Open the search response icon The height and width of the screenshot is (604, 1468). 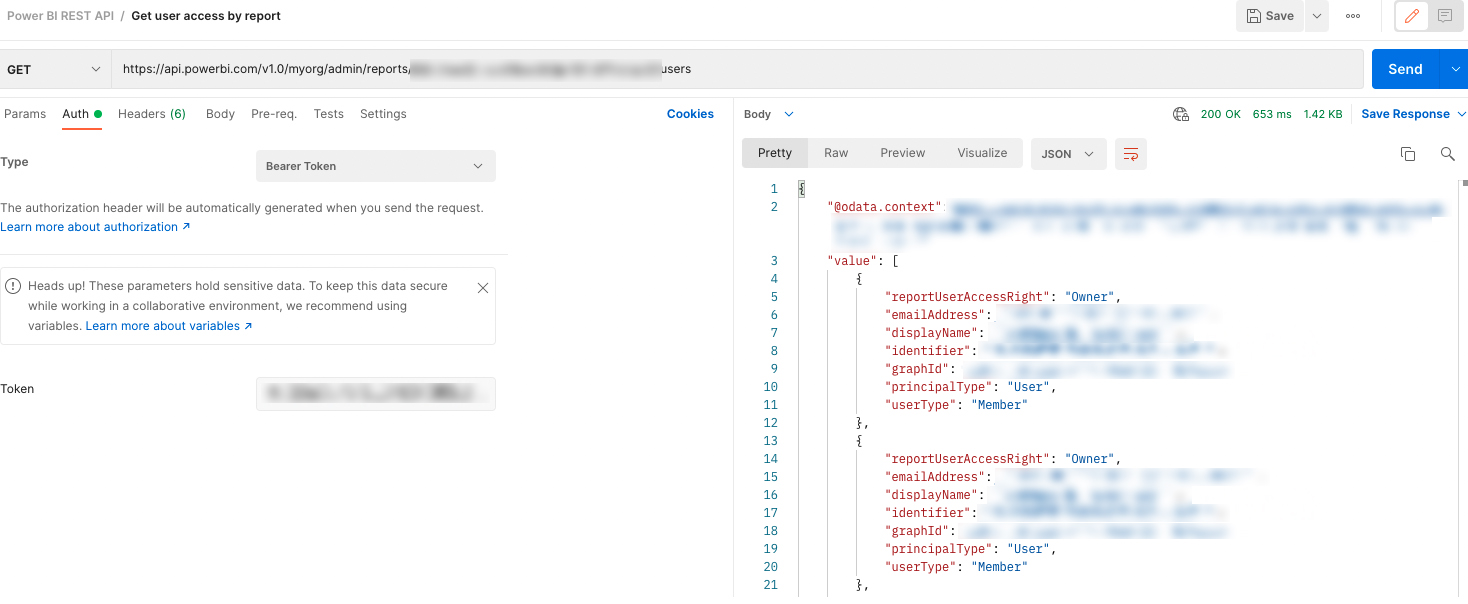pyautogui.click(x=1447, y=154)
